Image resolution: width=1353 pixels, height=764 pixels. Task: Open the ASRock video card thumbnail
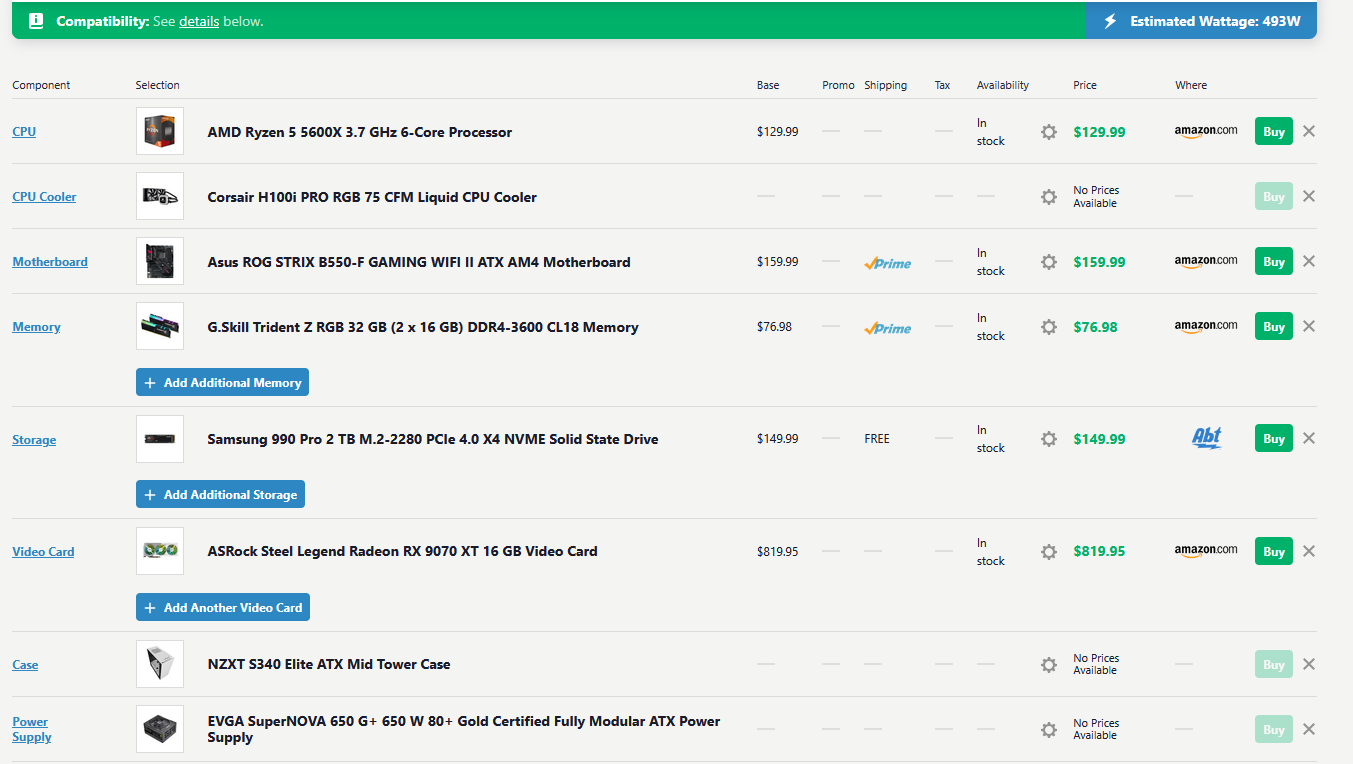pos(160,551)
